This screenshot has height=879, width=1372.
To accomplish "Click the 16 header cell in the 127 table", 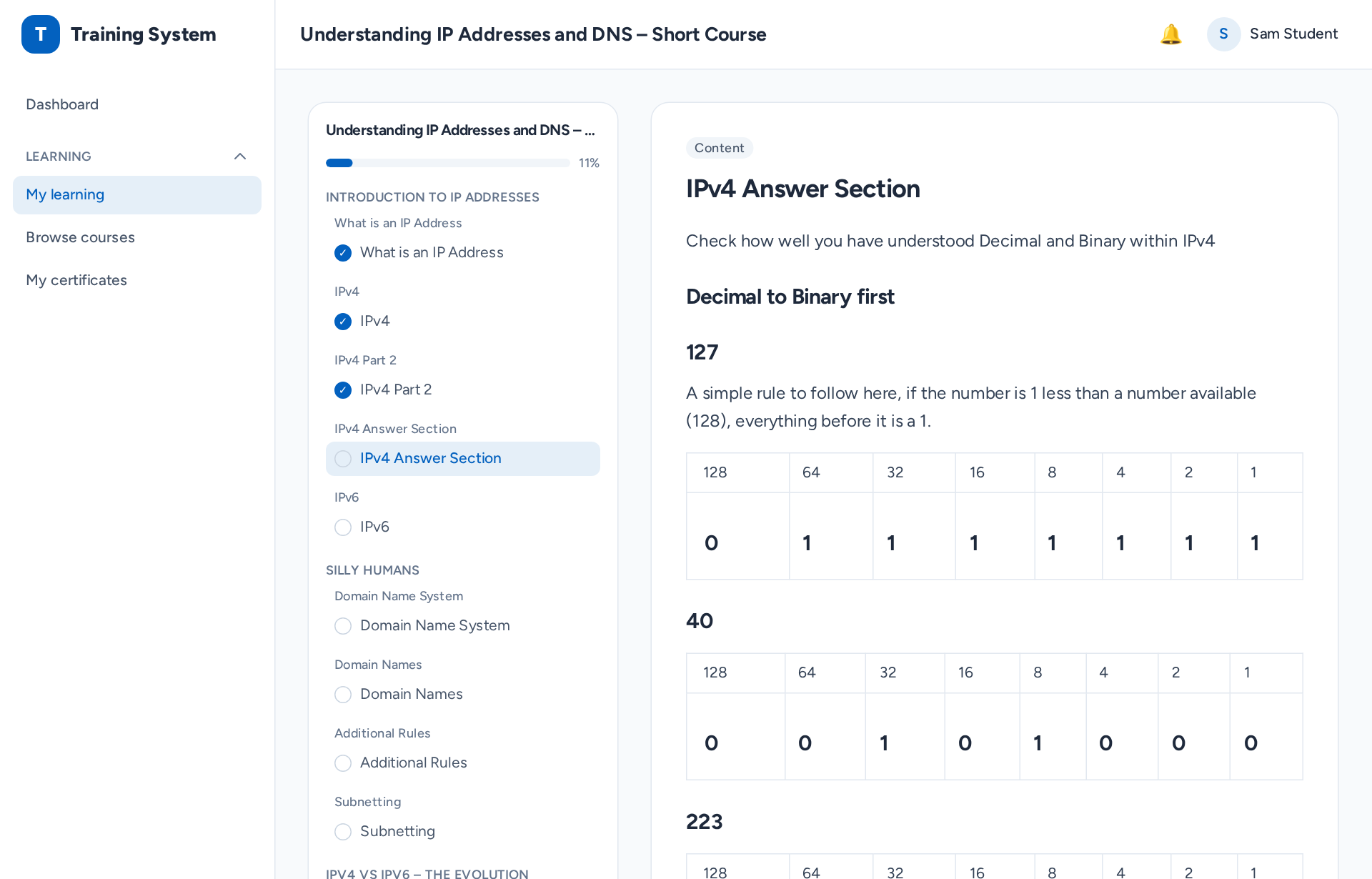I will point(995,472).
